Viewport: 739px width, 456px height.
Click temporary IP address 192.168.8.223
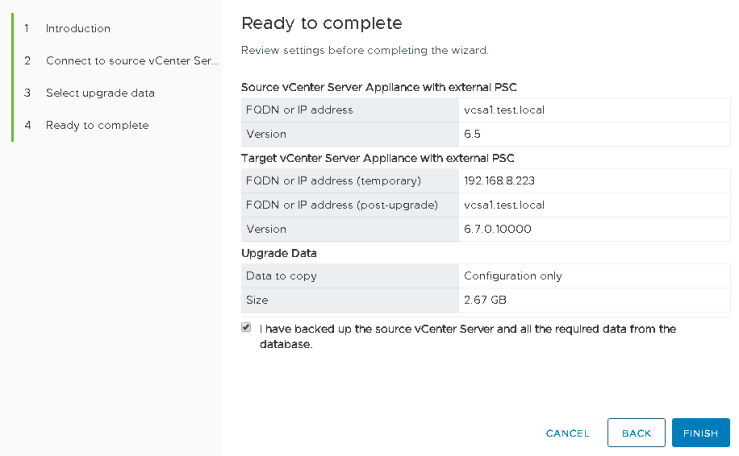click(x=500, y=181)
